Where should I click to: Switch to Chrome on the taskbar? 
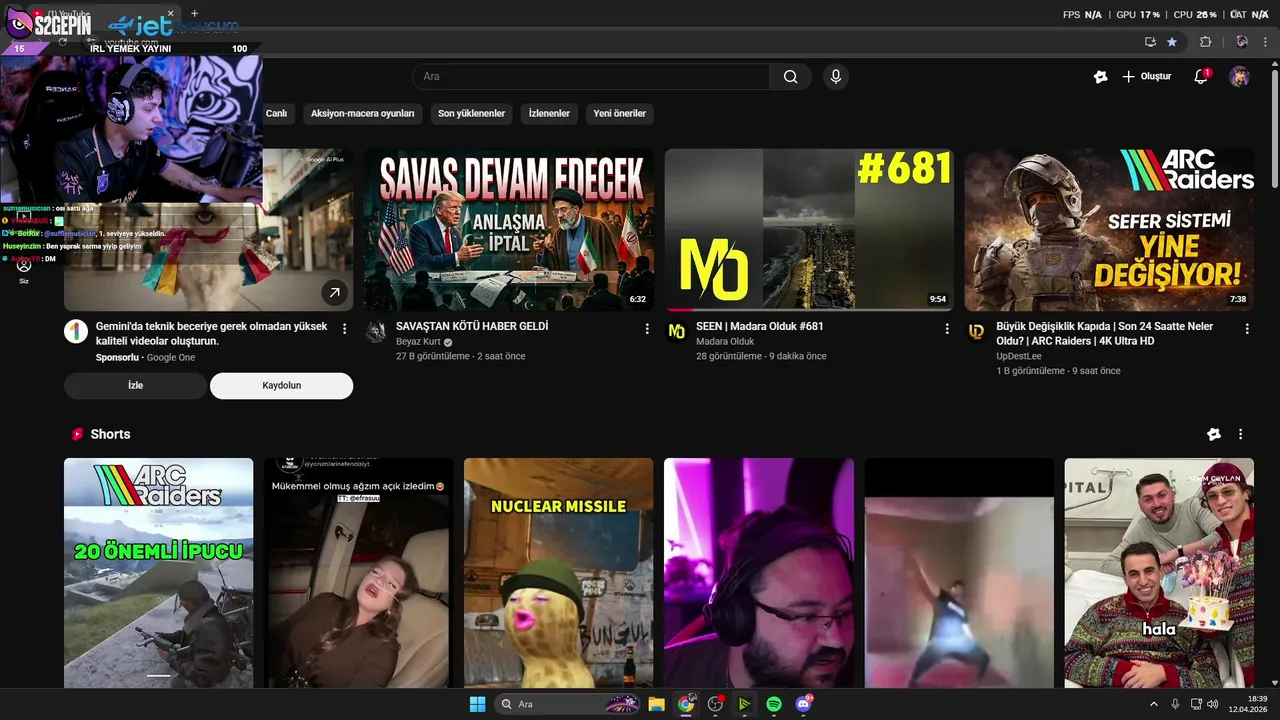(x=686, y=704)
